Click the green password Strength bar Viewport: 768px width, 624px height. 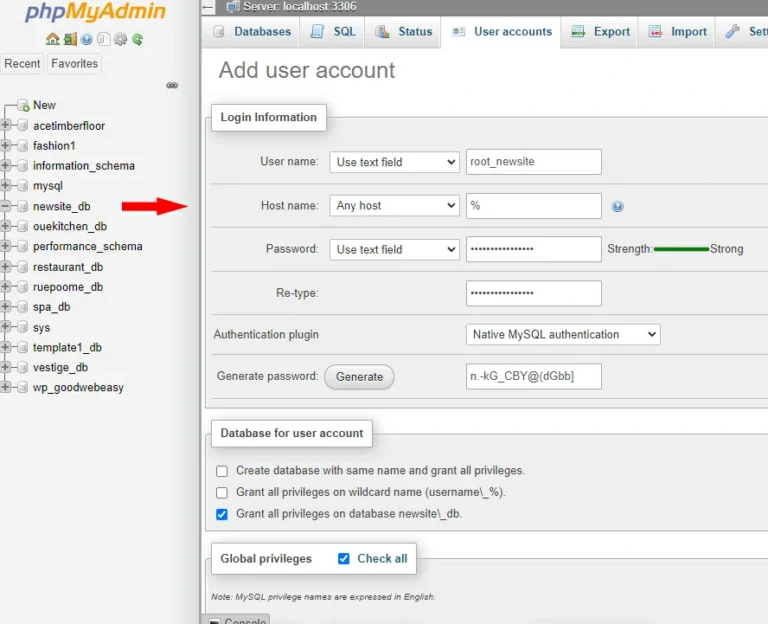coord(681,249)
